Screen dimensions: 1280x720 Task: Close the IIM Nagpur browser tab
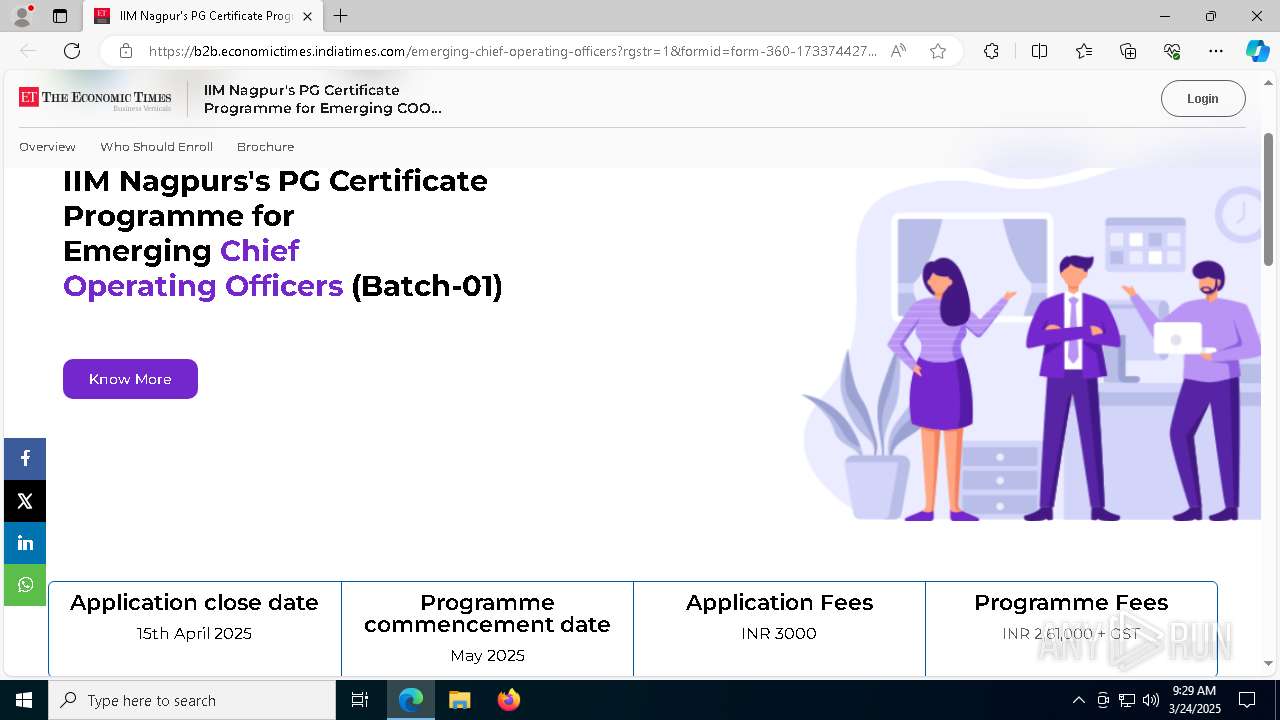307,16
